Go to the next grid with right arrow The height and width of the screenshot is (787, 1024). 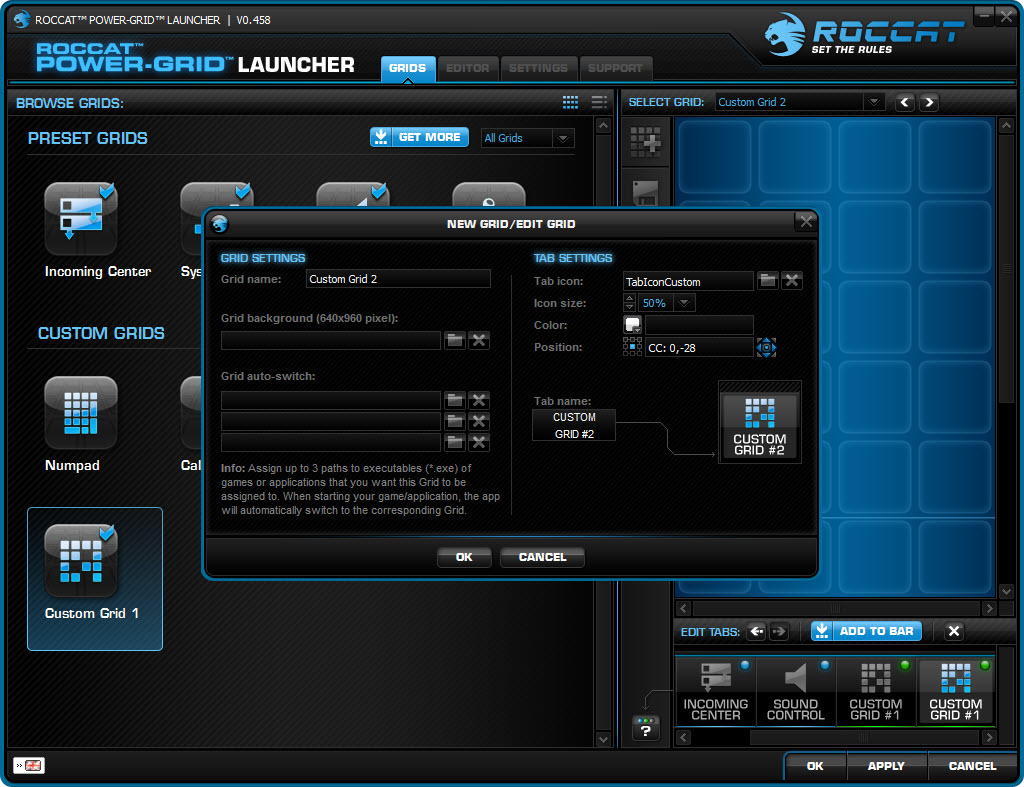tap(929, 103)
